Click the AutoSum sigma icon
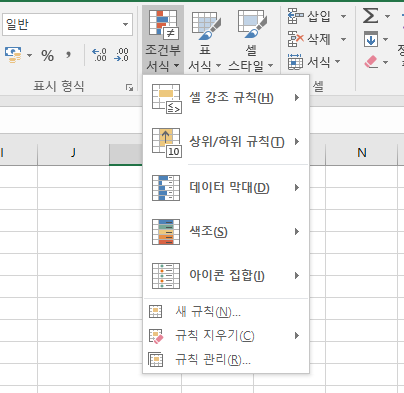Screen dimensions: 404x393 coord(371,16)
